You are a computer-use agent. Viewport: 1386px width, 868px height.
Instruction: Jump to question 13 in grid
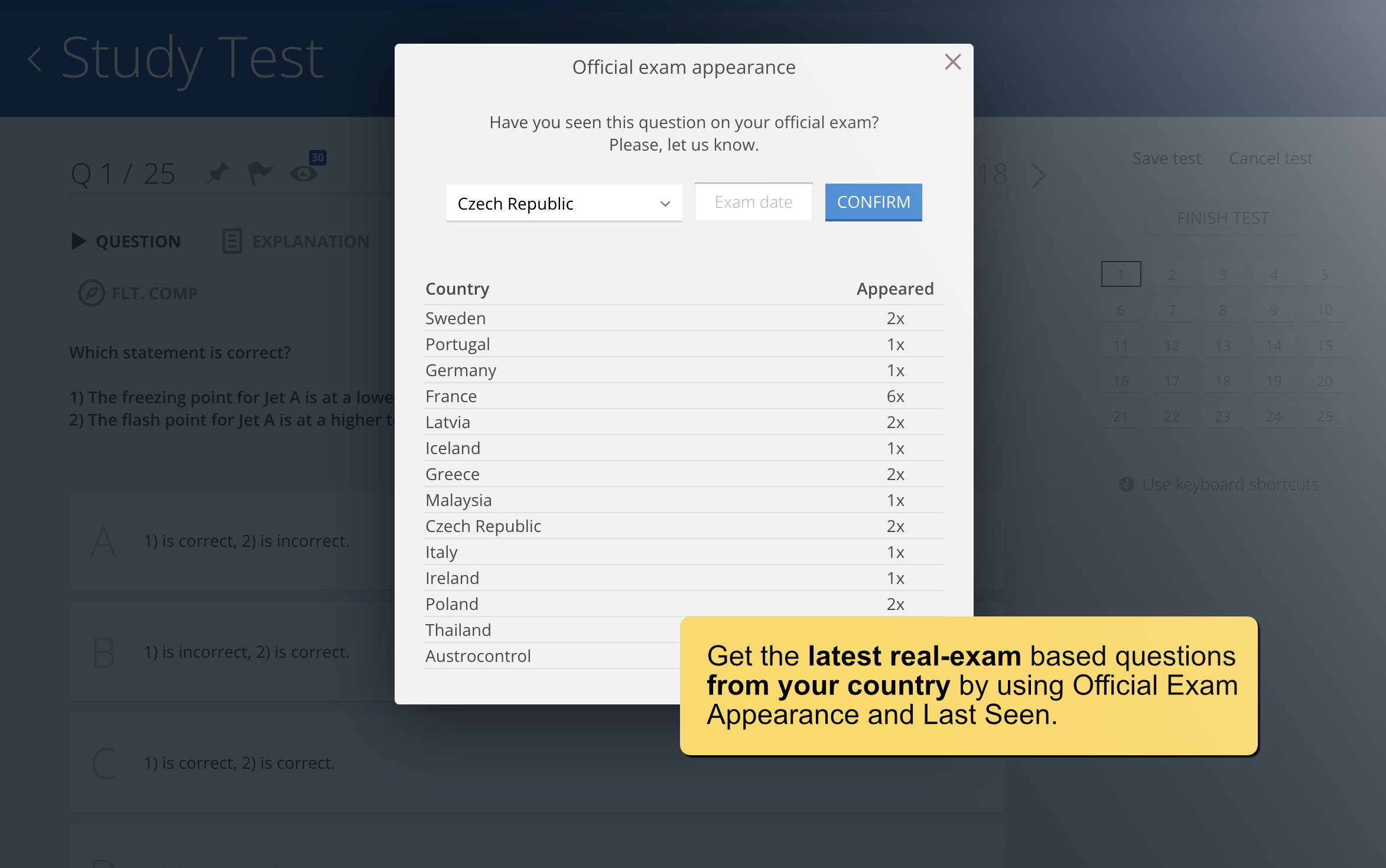coord(1222,345)
